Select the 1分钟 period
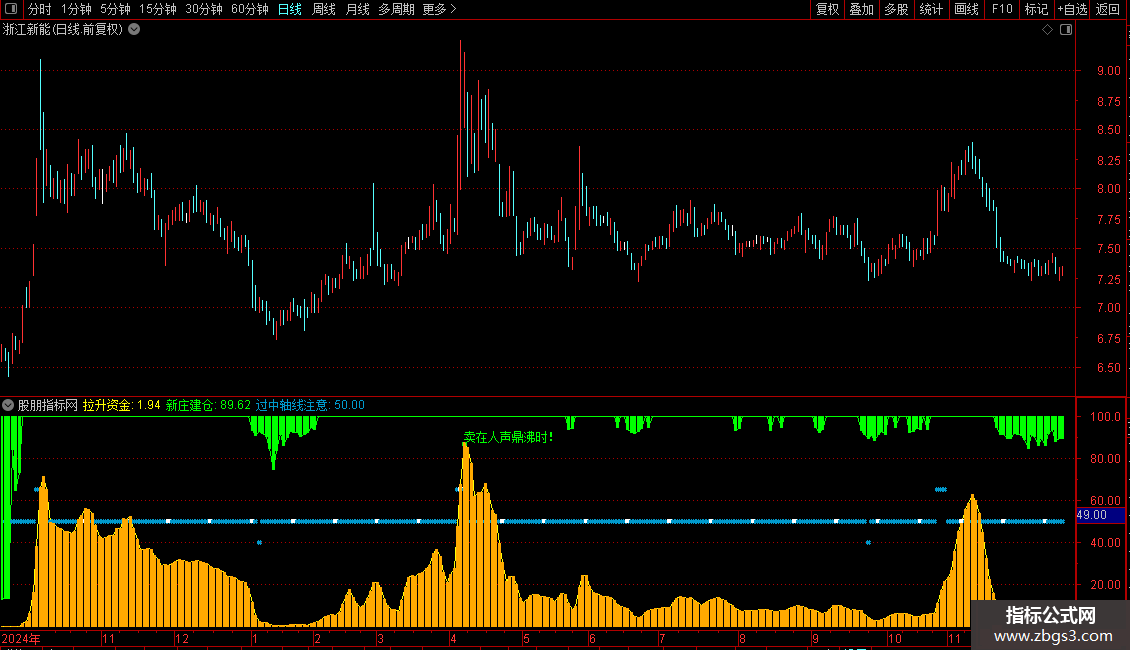The width and height of the screenshot is (1130, 650). pyautogui.click(x=76, y=9)
